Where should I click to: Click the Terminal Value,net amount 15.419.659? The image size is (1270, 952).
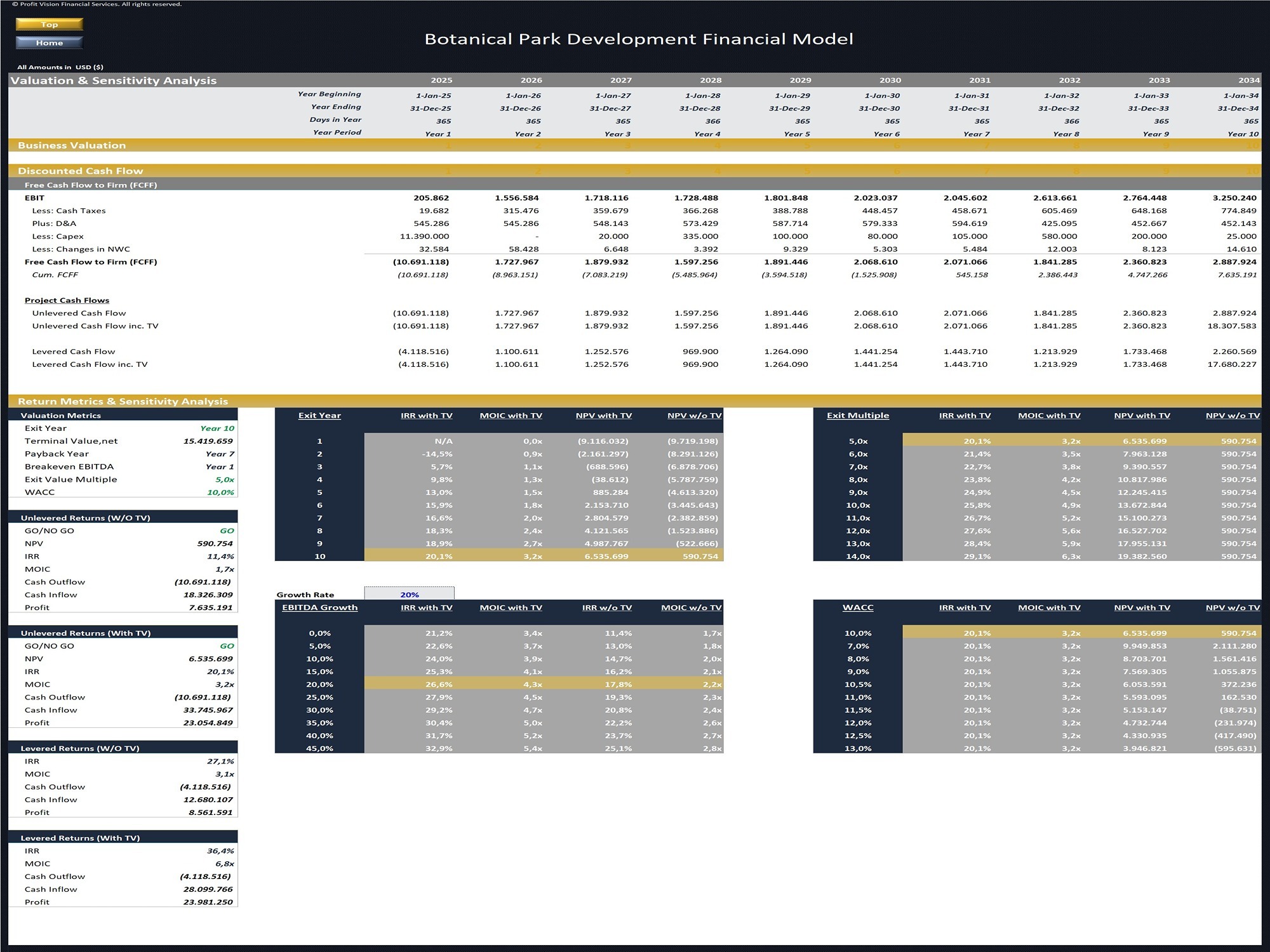(x=208, y=441)
